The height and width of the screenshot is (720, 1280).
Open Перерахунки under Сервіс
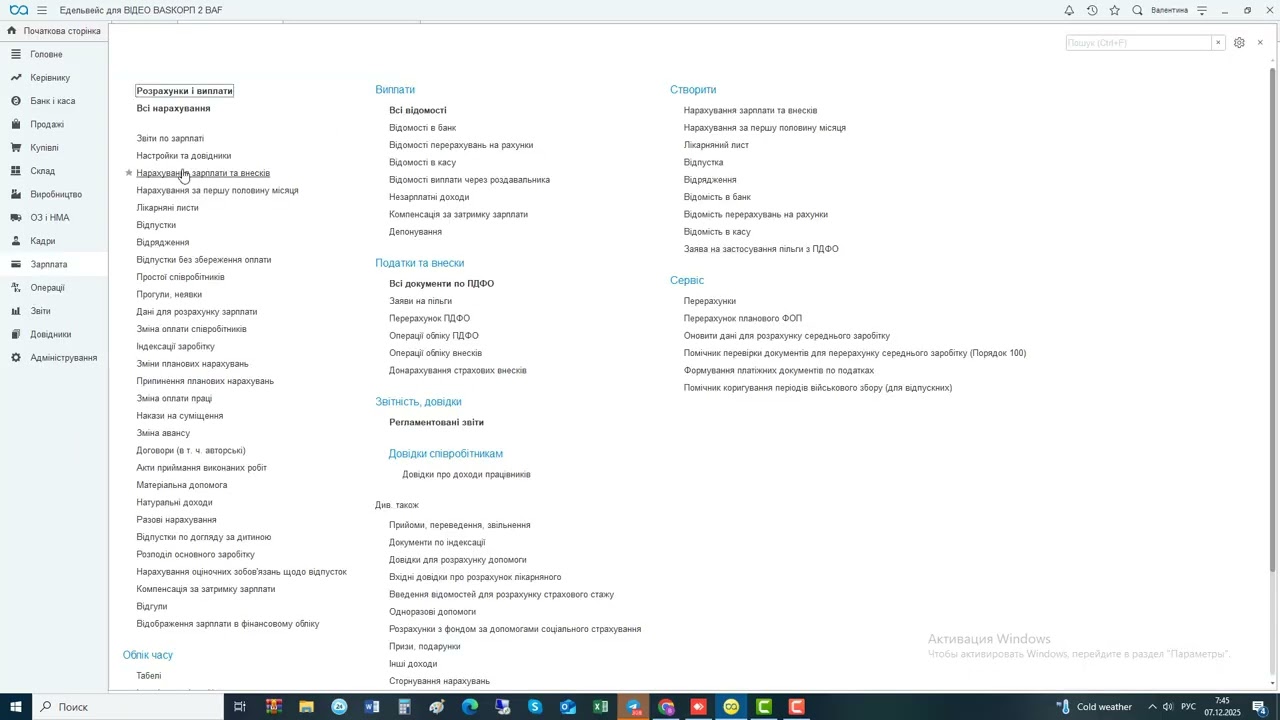(x=710, y=301)
